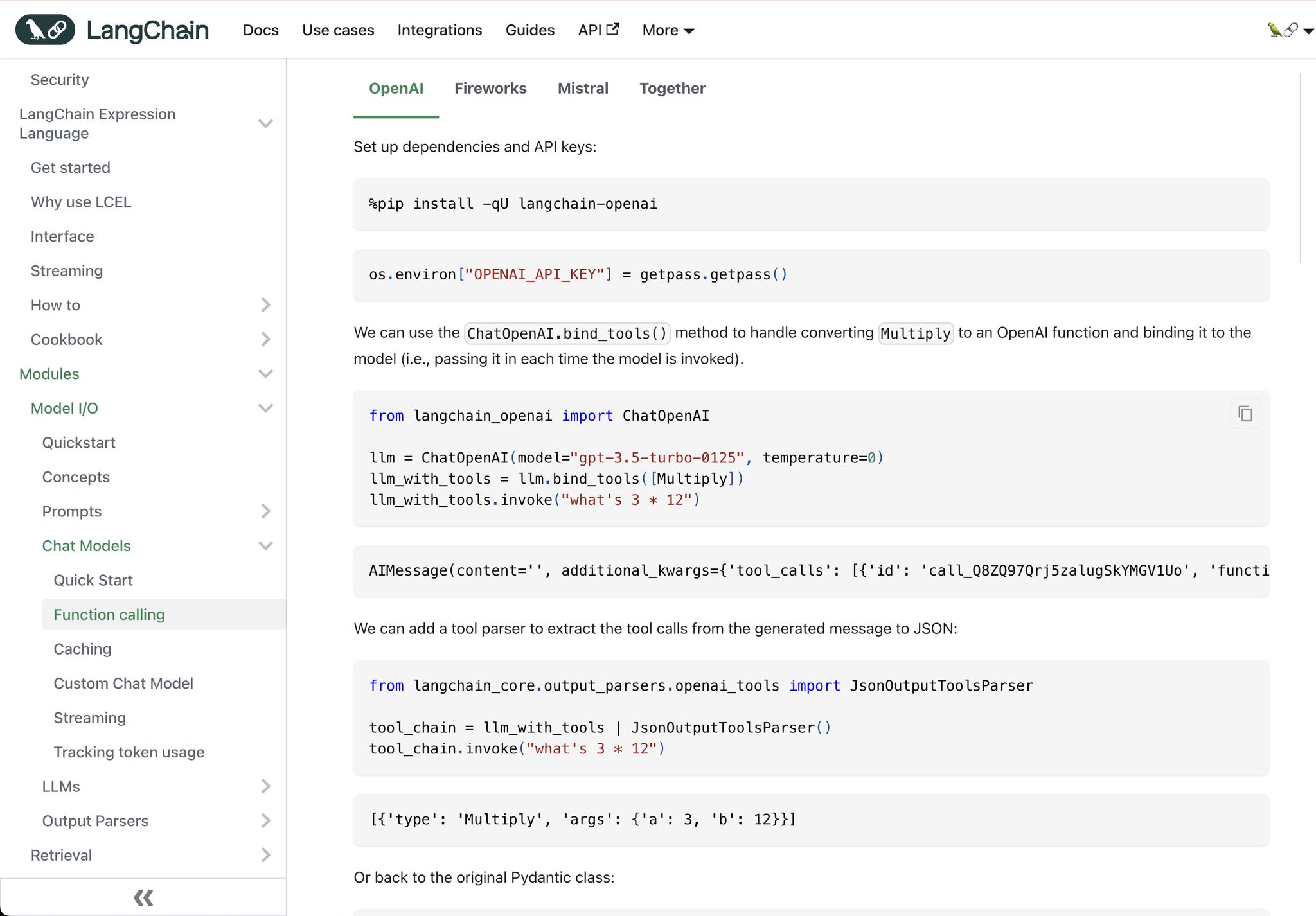Open Streaming under Chat Models

[89, 718]
